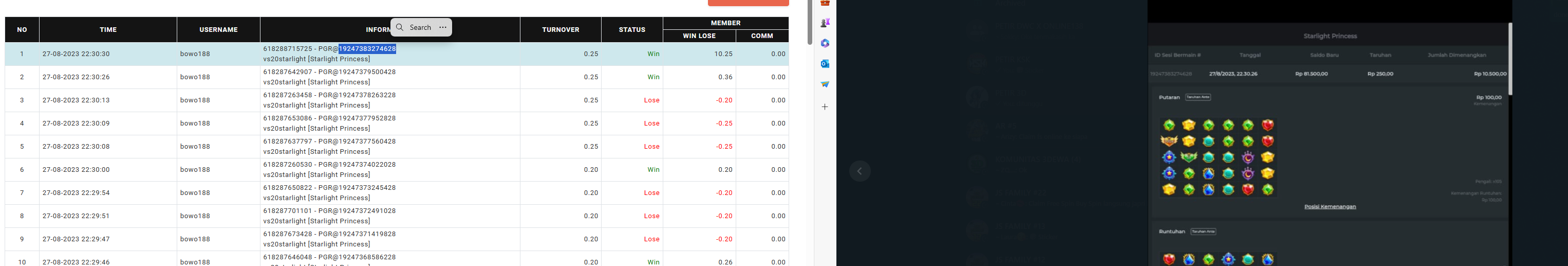Click bowo188 username in row 9
Image resolution: width=1568 pixels, height=266 pixels.
(x=195, y=239)
